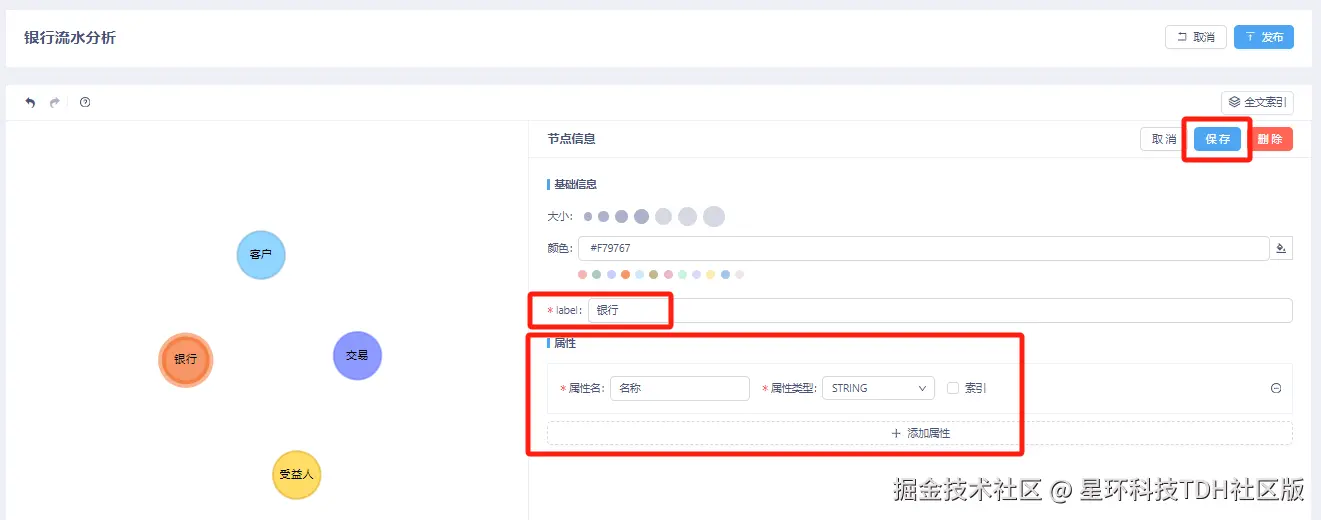Pick the olive color swatch
The image size is (1321, 520).
coord(653,274)
